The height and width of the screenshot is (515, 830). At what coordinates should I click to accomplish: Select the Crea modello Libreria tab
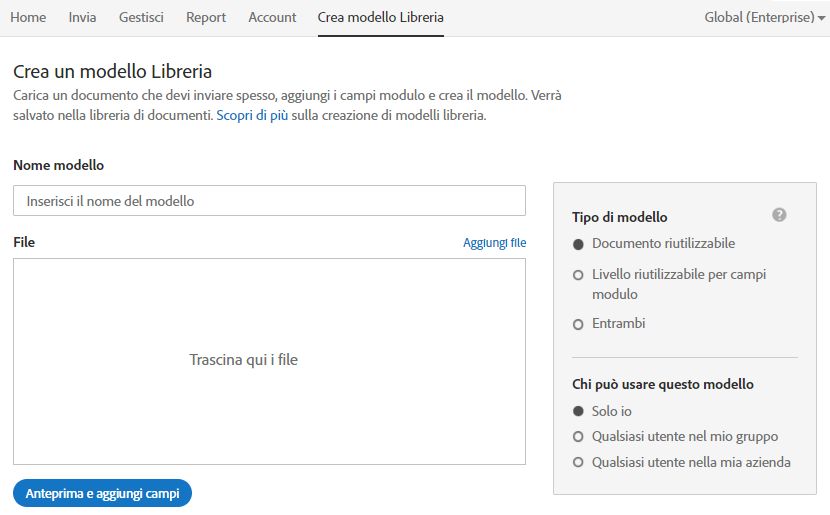click(x=381, y=17)
